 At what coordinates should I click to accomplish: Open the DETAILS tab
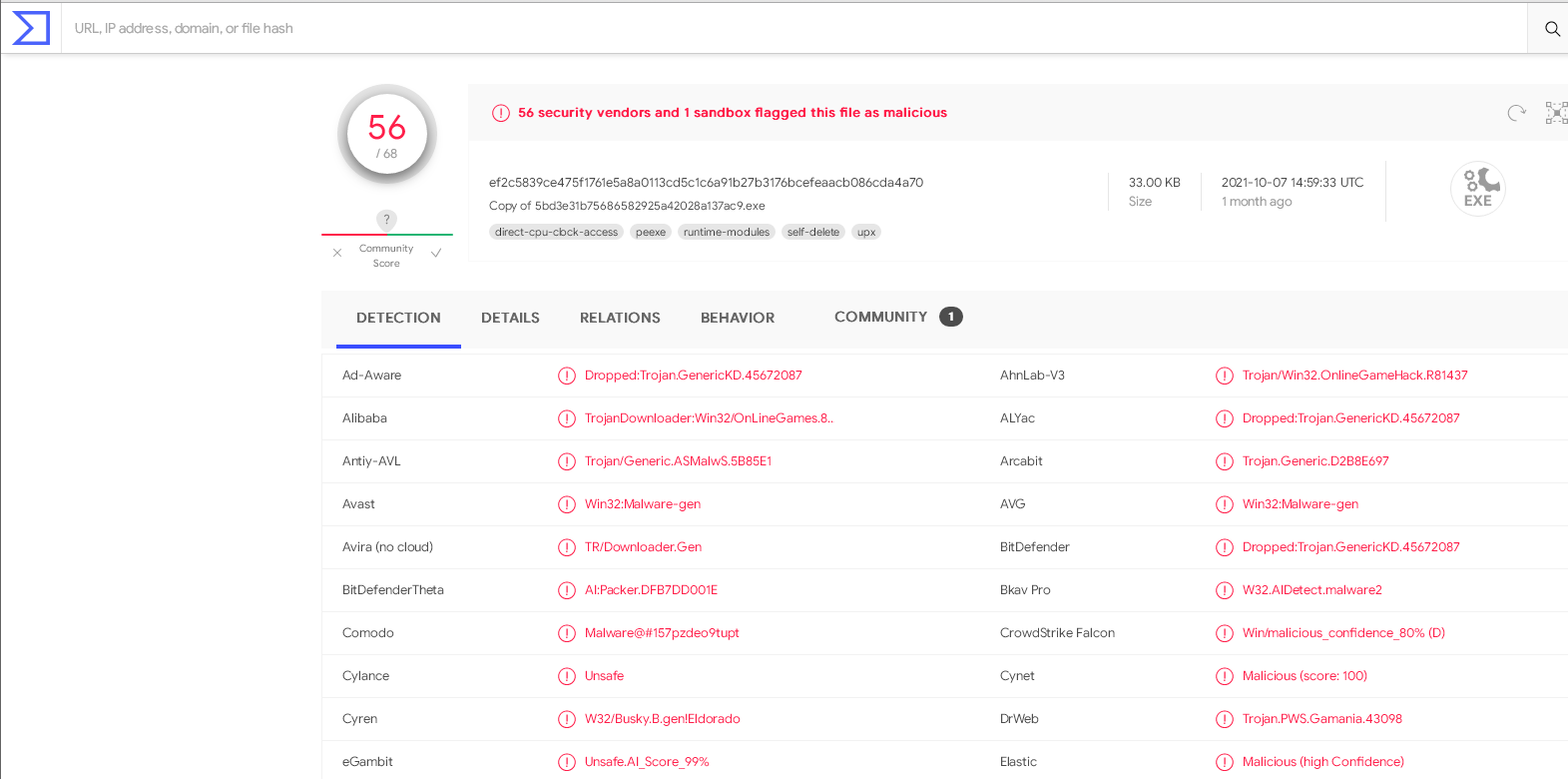(510, 318)
